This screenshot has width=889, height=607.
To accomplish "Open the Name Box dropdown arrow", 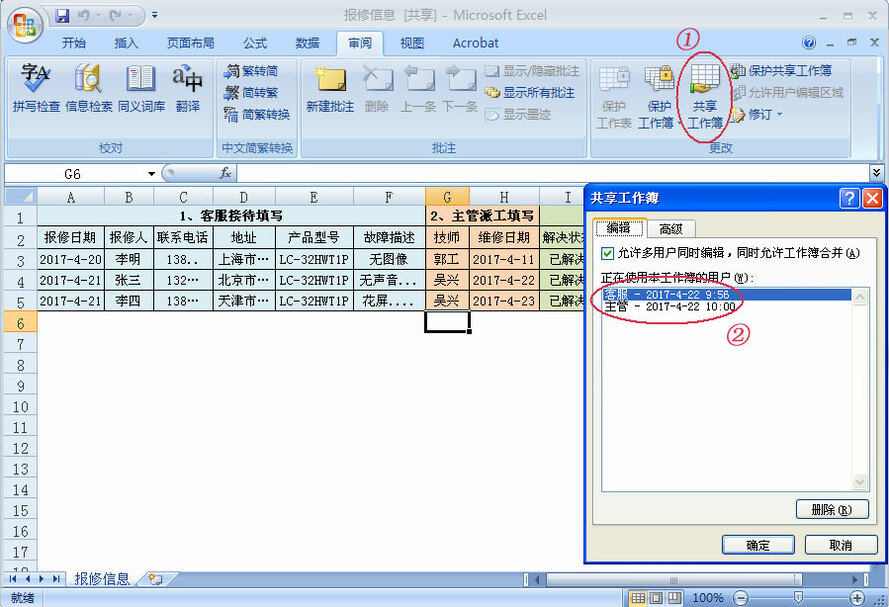I will tap(151, 174).
